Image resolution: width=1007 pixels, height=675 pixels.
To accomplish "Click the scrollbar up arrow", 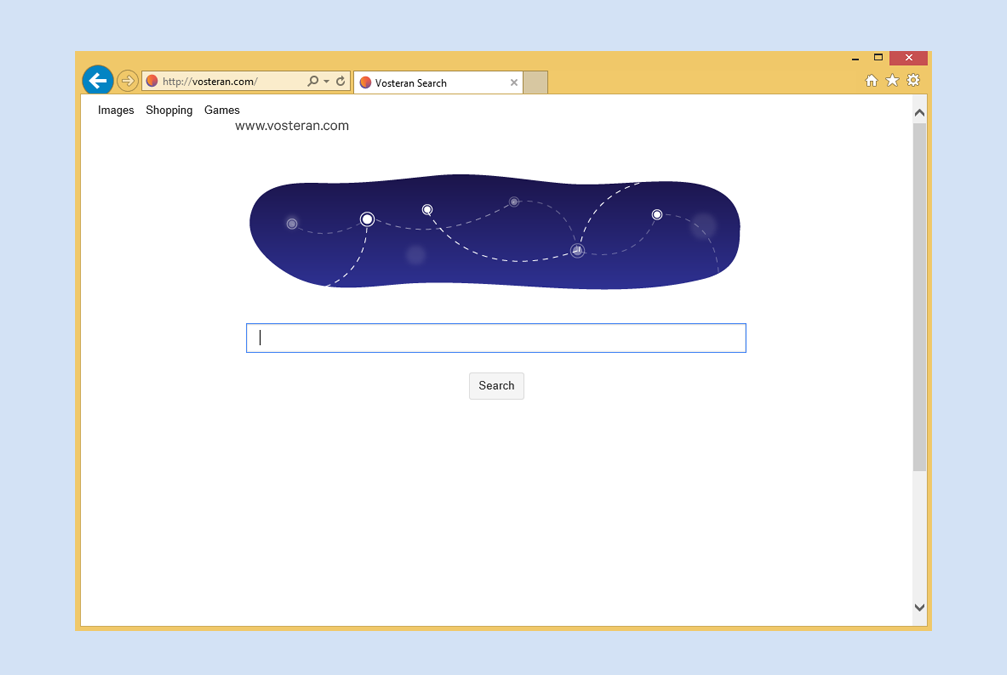I will tap(919, 113).
